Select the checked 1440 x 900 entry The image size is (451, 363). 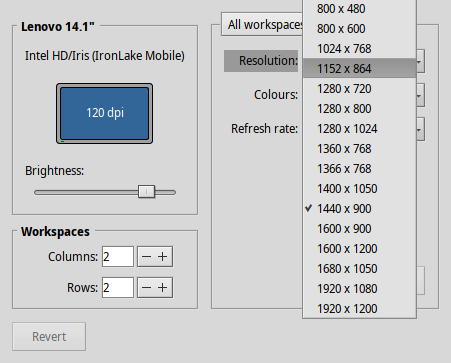359,209
